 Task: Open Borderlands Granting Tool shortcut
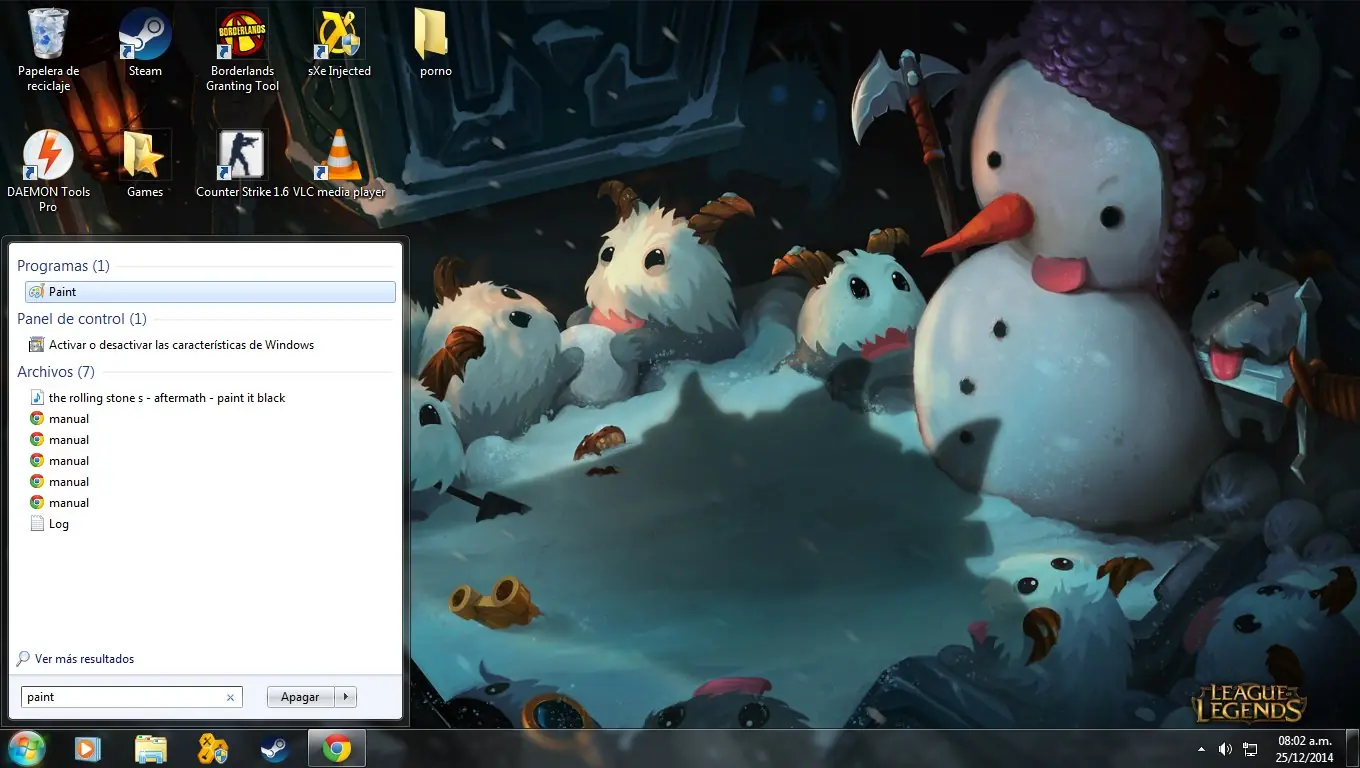pos(242,50)
